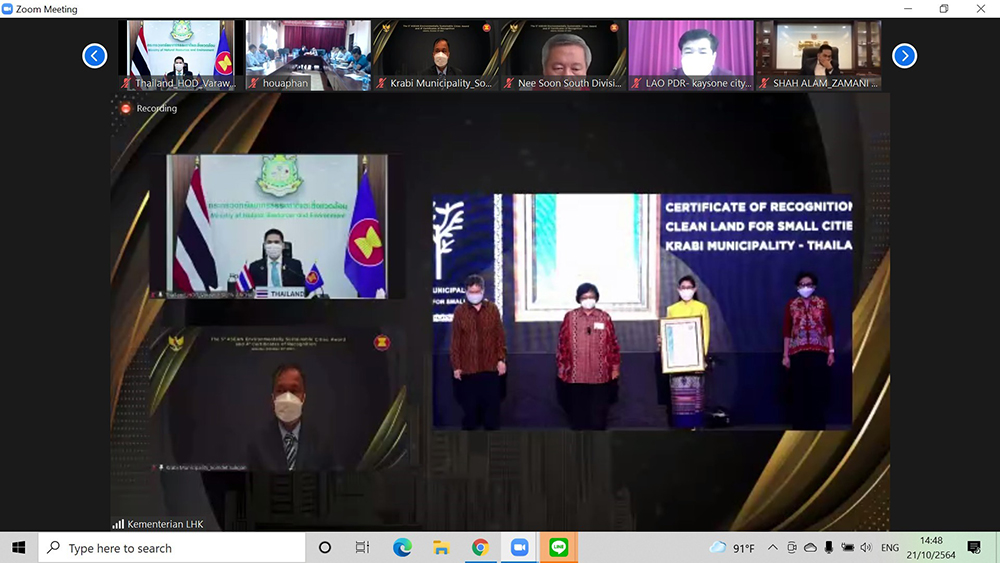This screenshot has height=563, width=1000.
Task: Click the taskbar search box
Action: (x=172, y=548)
